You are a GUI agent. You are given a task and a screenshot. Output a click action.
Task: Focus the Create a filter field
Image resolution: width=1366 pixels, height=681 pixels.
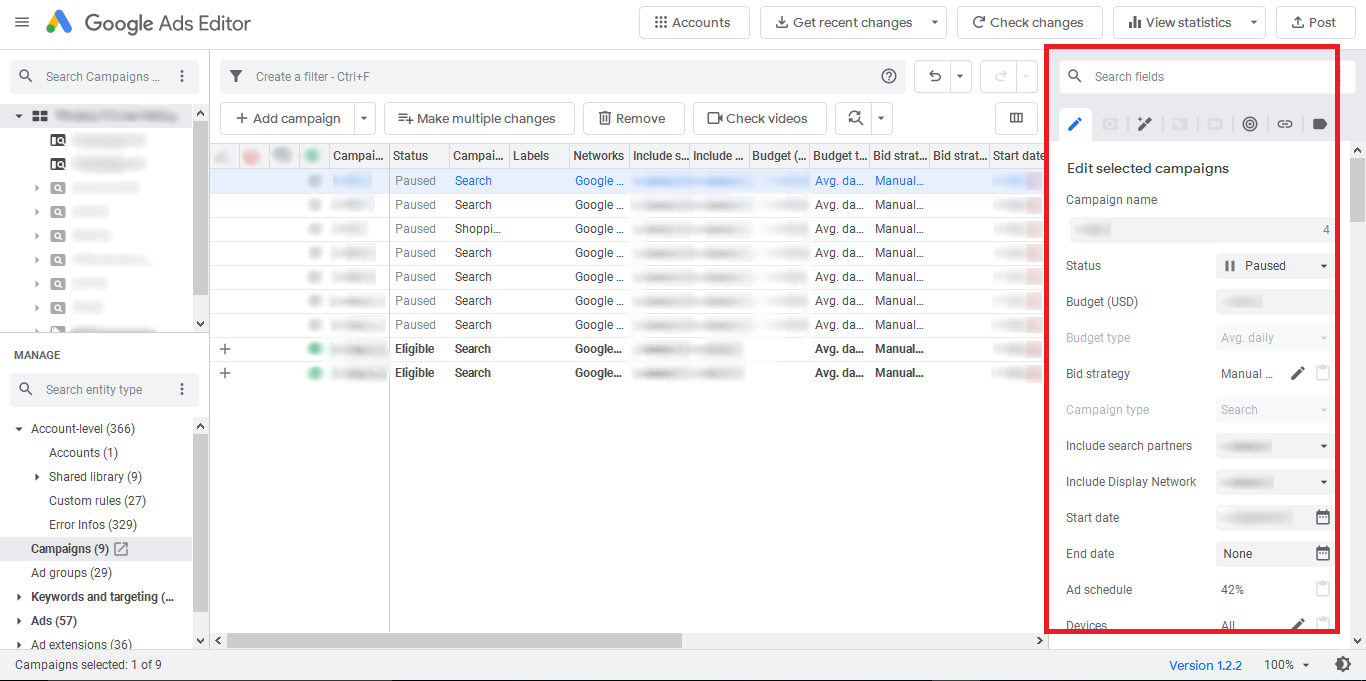(565, 76)
